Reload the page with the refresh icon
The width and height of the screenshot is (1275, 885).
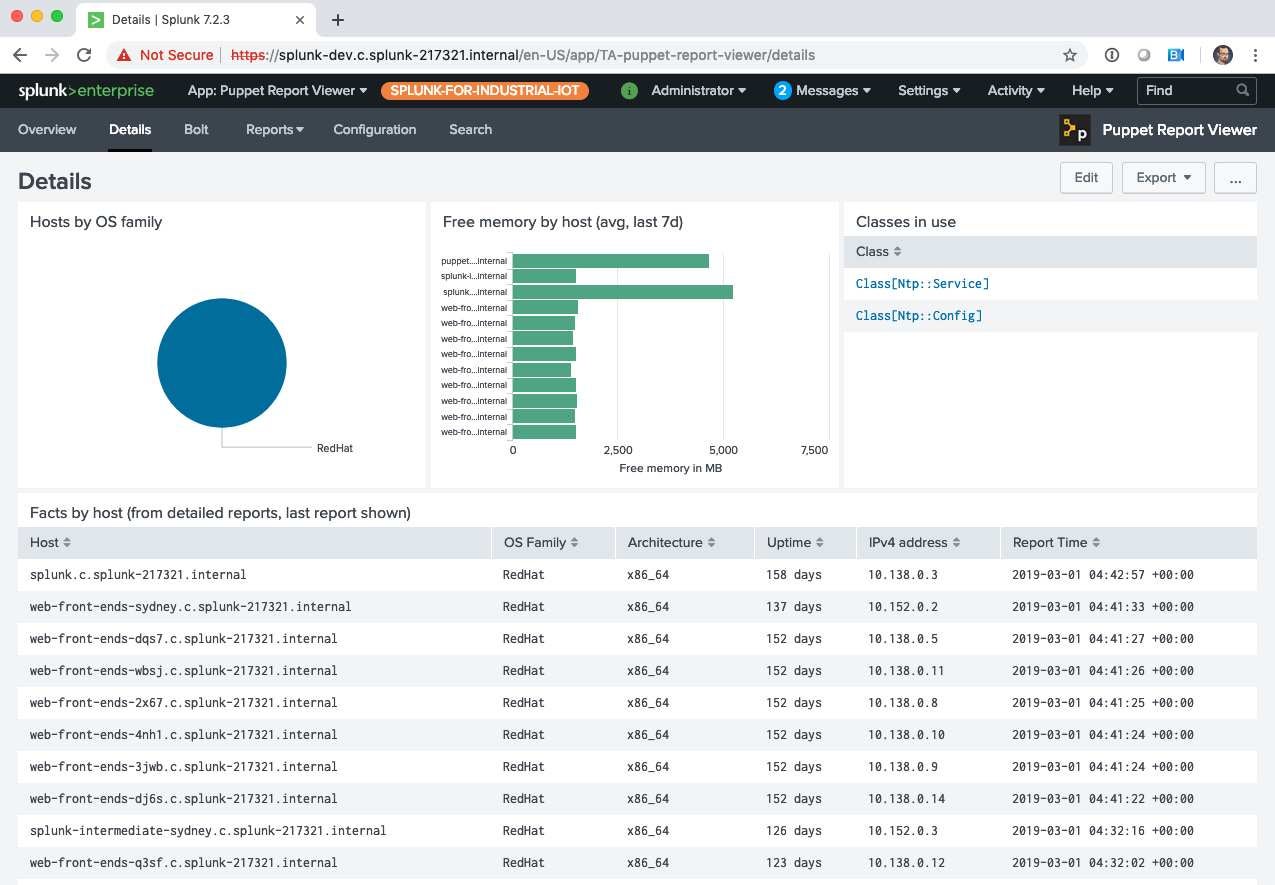84,55
